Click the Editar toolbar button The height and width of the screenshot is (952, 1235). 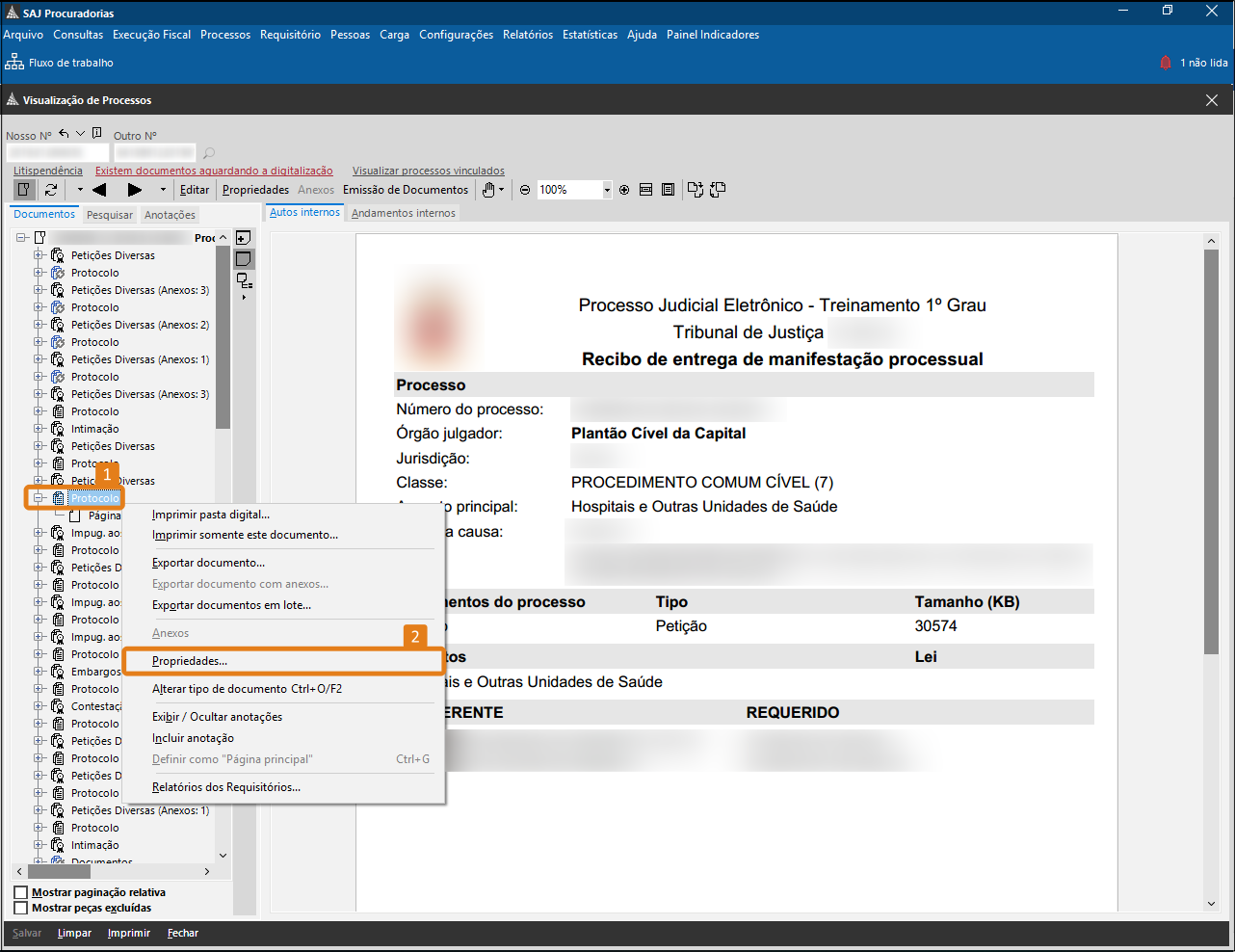[x=195, y=190]
